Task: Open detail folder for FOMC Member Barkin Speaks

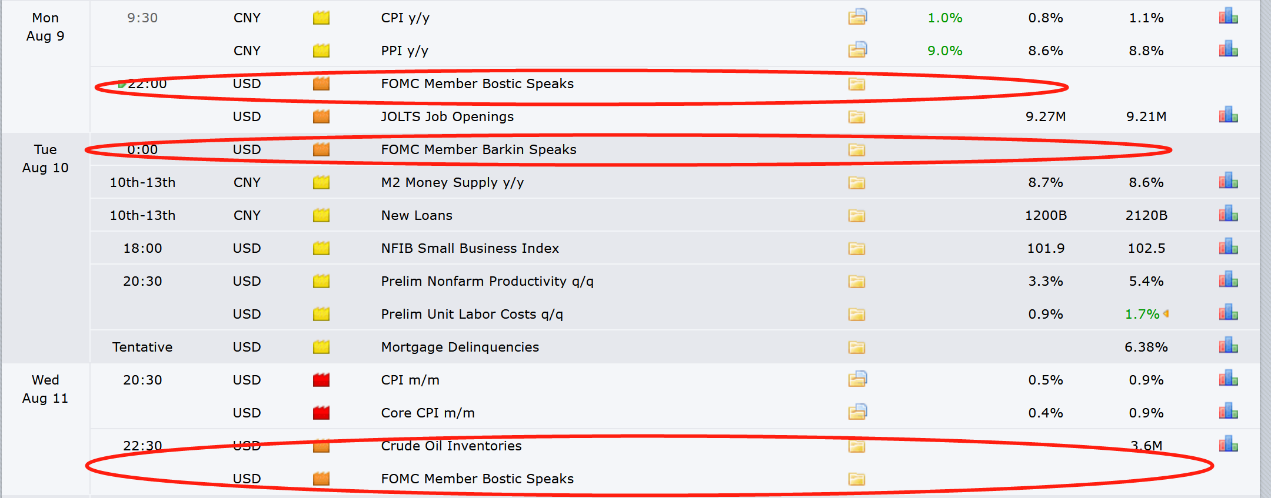Action: point(856,150)
